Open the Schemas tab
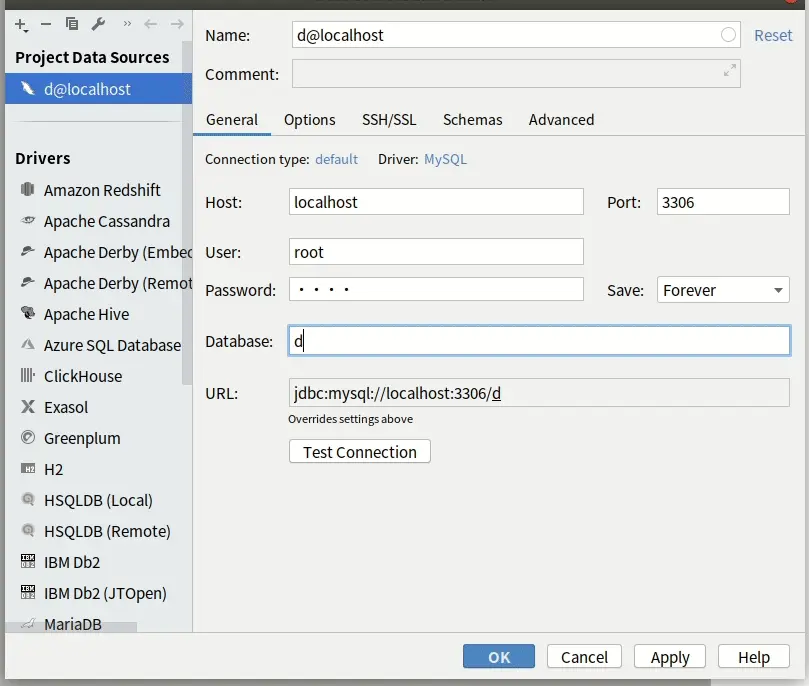Image resolution: width=809 pixels, height=686 pixels. pos(473,120)
